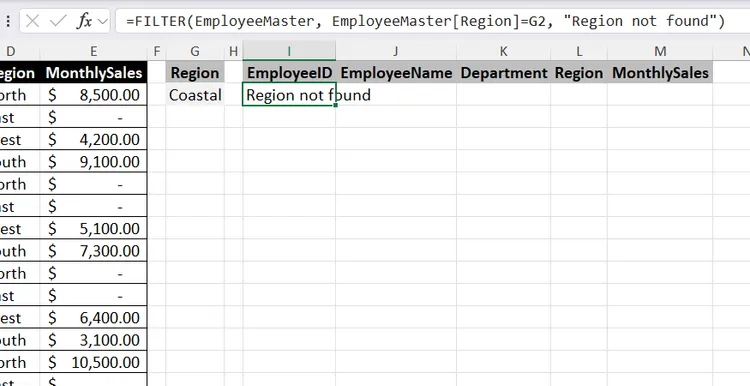Select the gray MonthlySales header in column M
This screenshot has width=750, height=386.
point(660,73)
